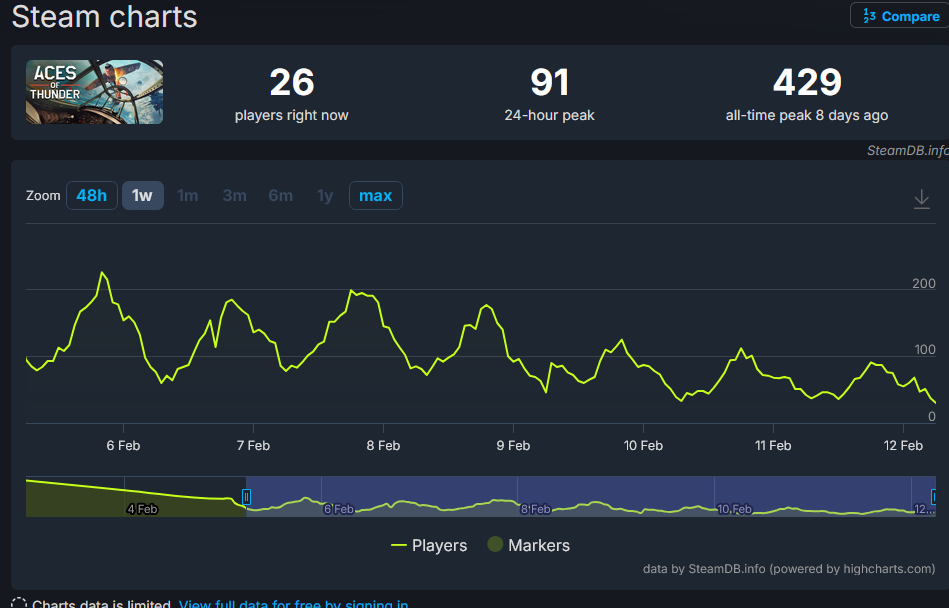Toggle the Players series in legend
This screenshot has height=608, width=949.
(429, 545)
